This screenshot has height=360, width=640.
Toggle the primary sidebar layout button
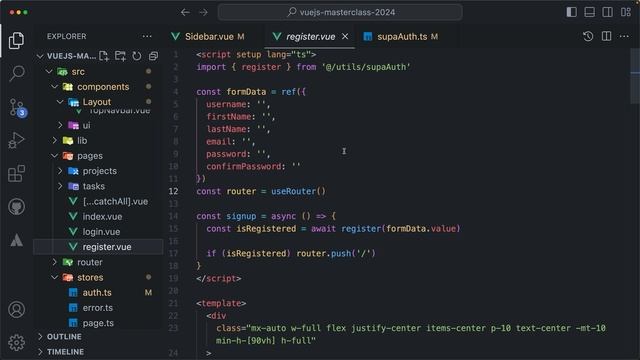pos(571,12)
